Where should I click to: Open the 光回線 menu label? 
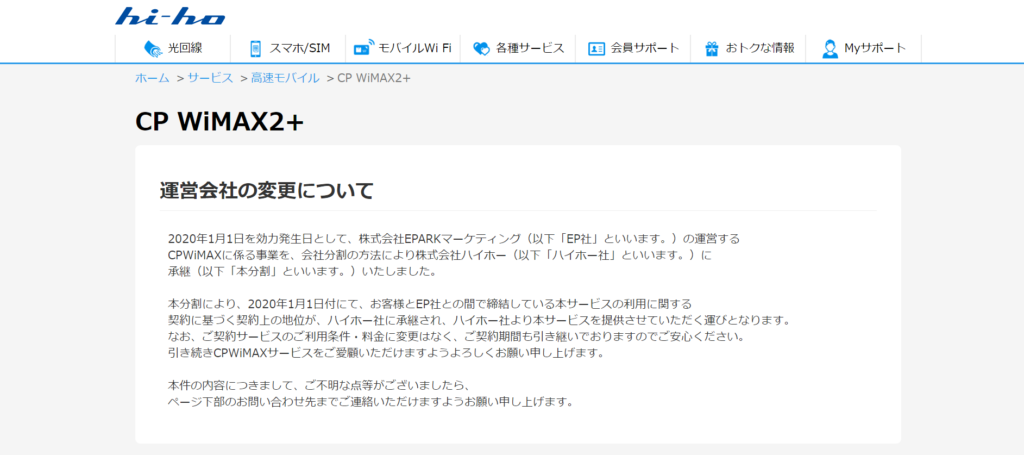coord(185,48)
